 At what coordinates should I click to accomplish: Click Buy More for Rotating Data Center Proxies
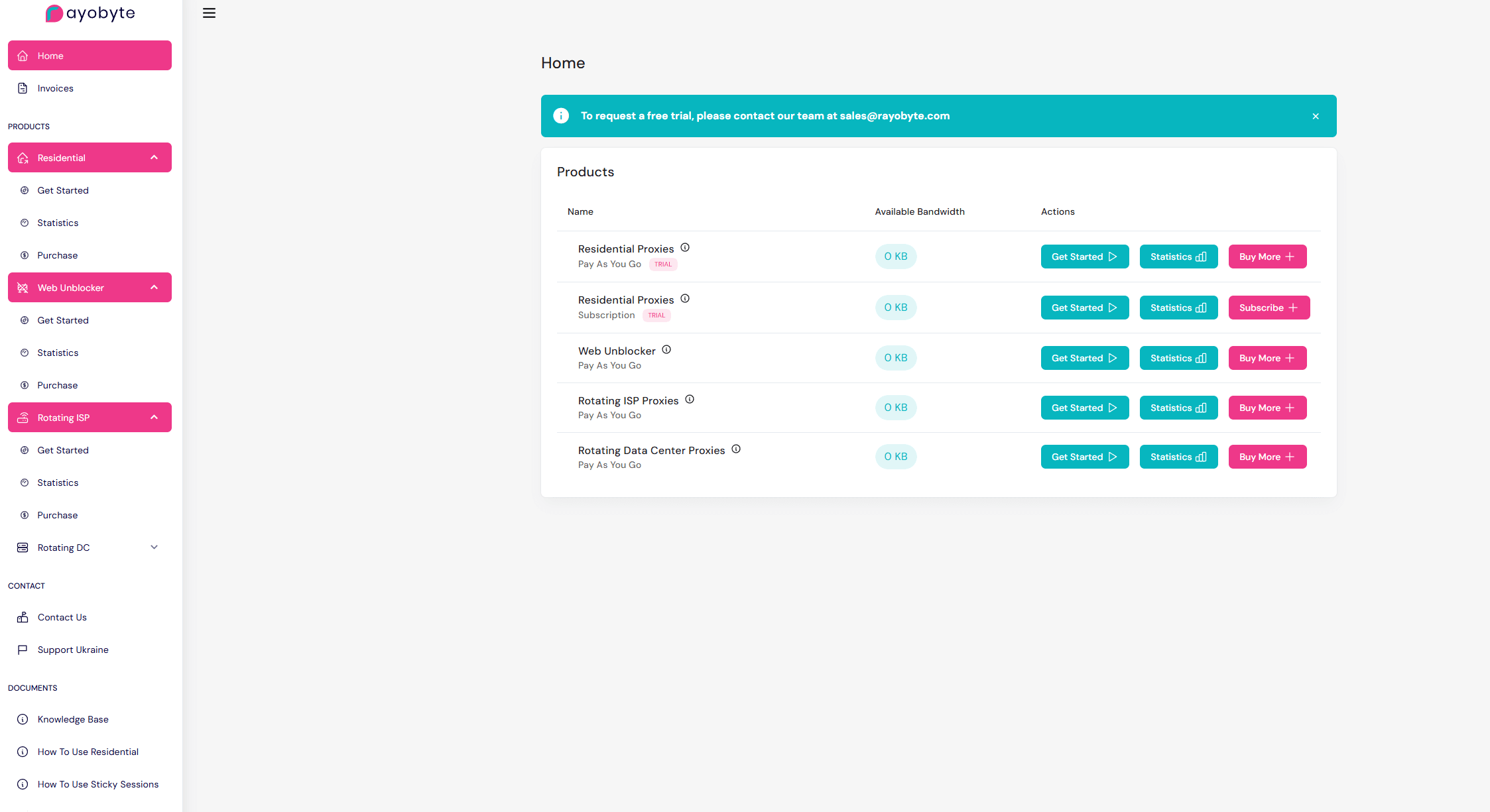point(1268,457)
